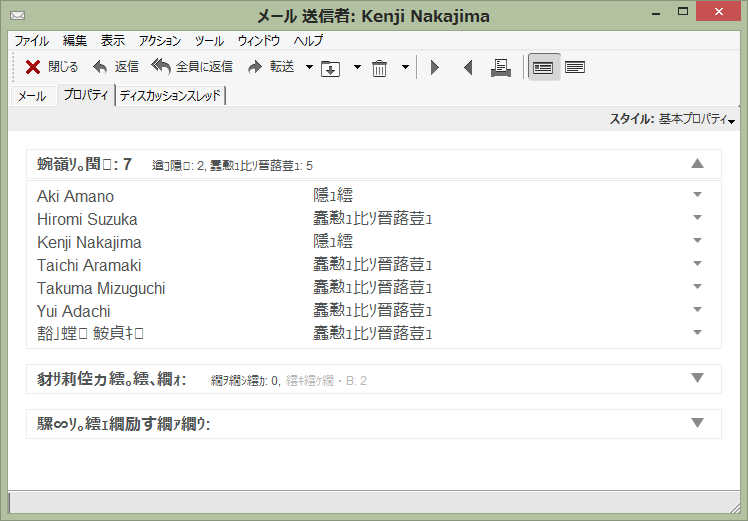Close the window with red X button
The image size is (748, 521).
point(718,11)
